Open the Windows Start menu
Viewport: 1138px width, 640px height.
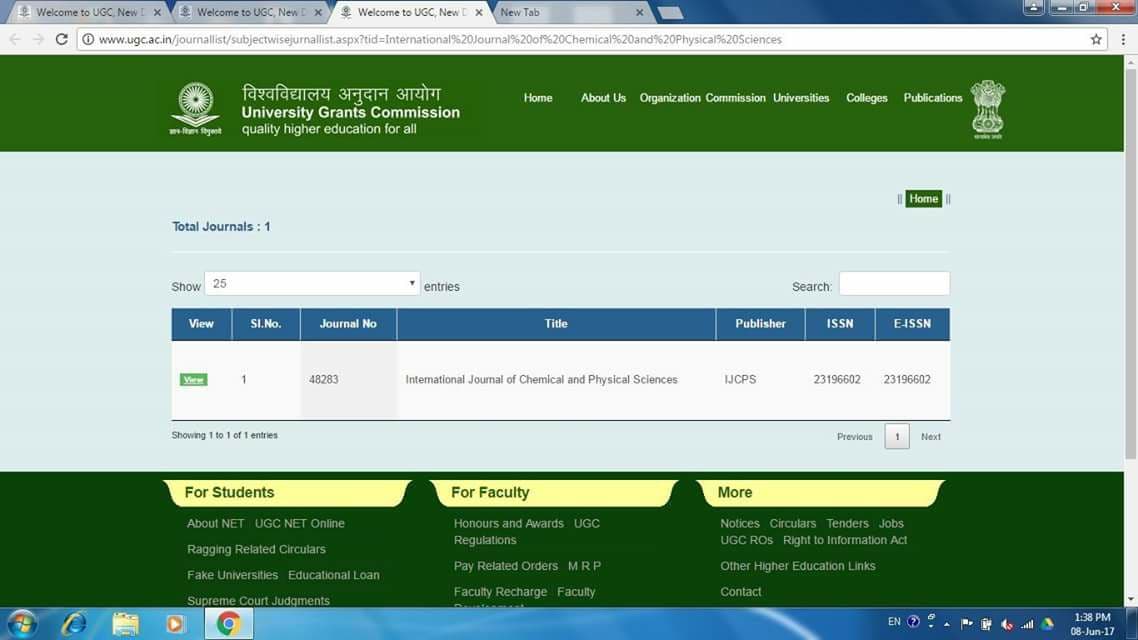(x=21, y=624)
